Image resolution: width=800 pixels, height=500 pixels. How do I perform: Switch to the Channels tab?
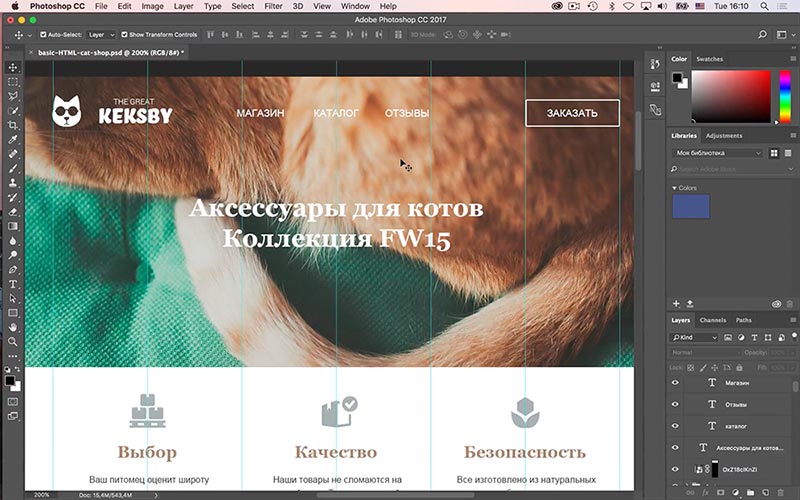pyautogui.click(x=713, y=320)
